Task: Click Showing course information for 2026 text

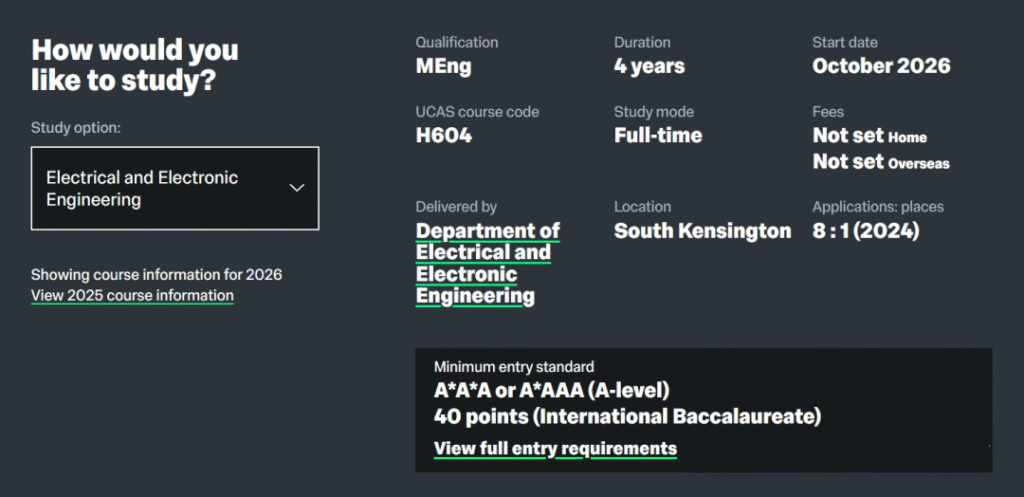Action: [x=156, y=274]
